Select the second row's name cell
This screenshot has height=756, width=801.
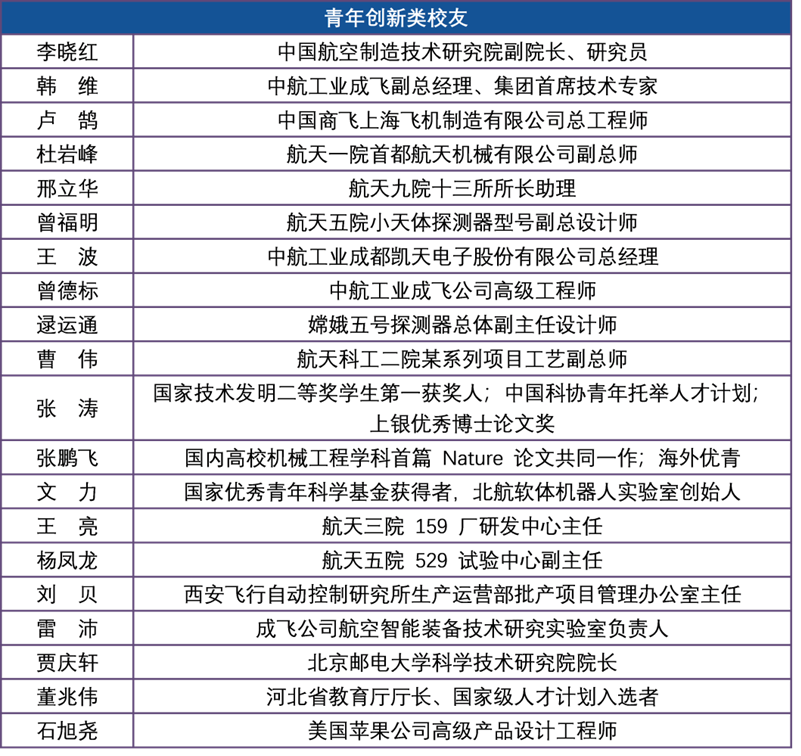click(67, 86)
